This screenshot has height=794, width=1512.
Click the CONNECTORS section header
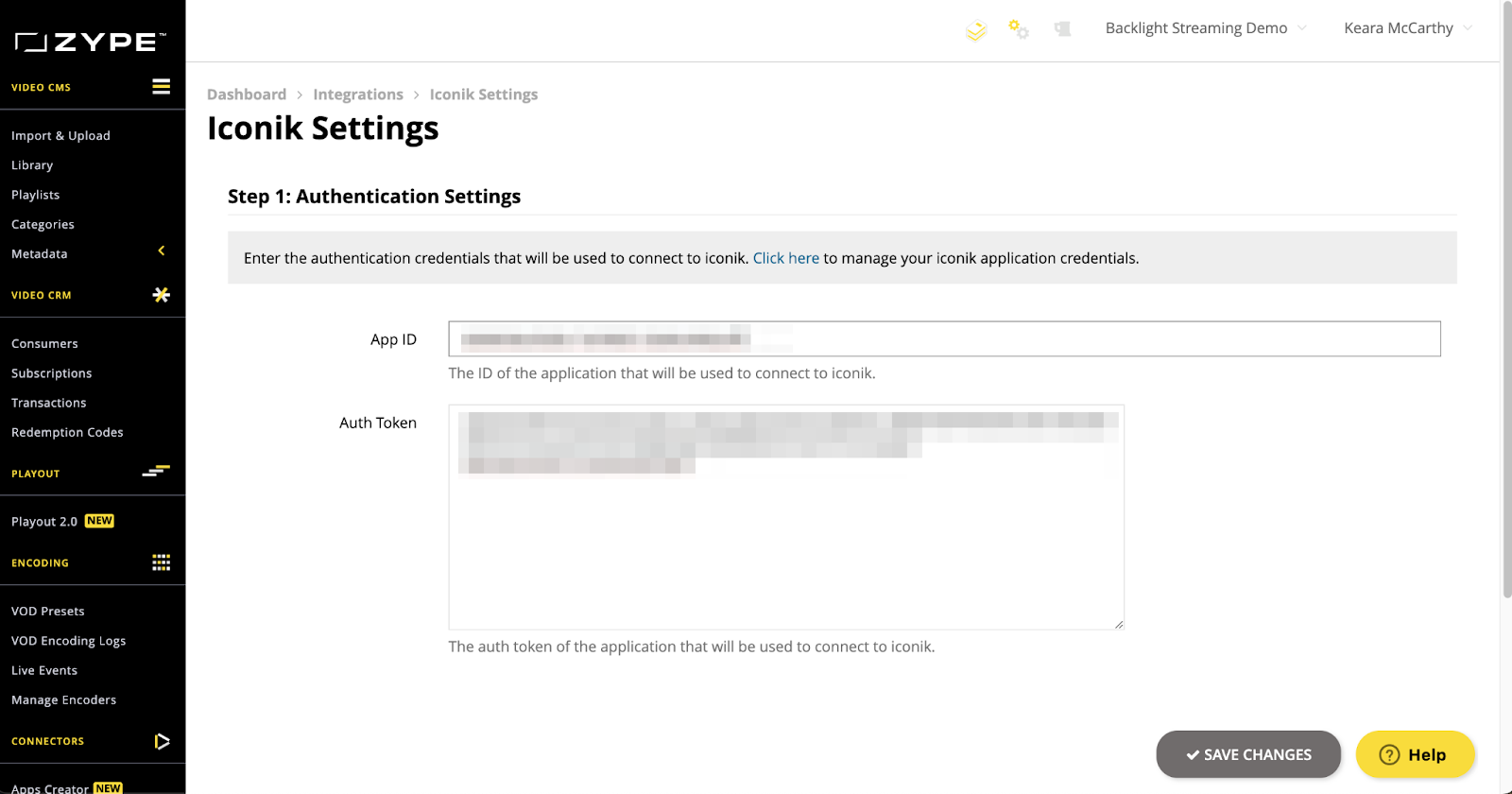pyautogui.click(x=47, y=741)
